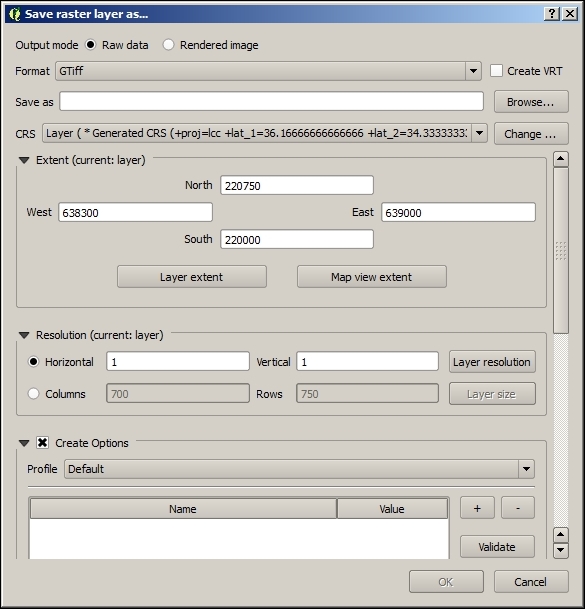585x609 pixels.
Task: Click the vertical scrollbar handle
Action: coord(561,251)
